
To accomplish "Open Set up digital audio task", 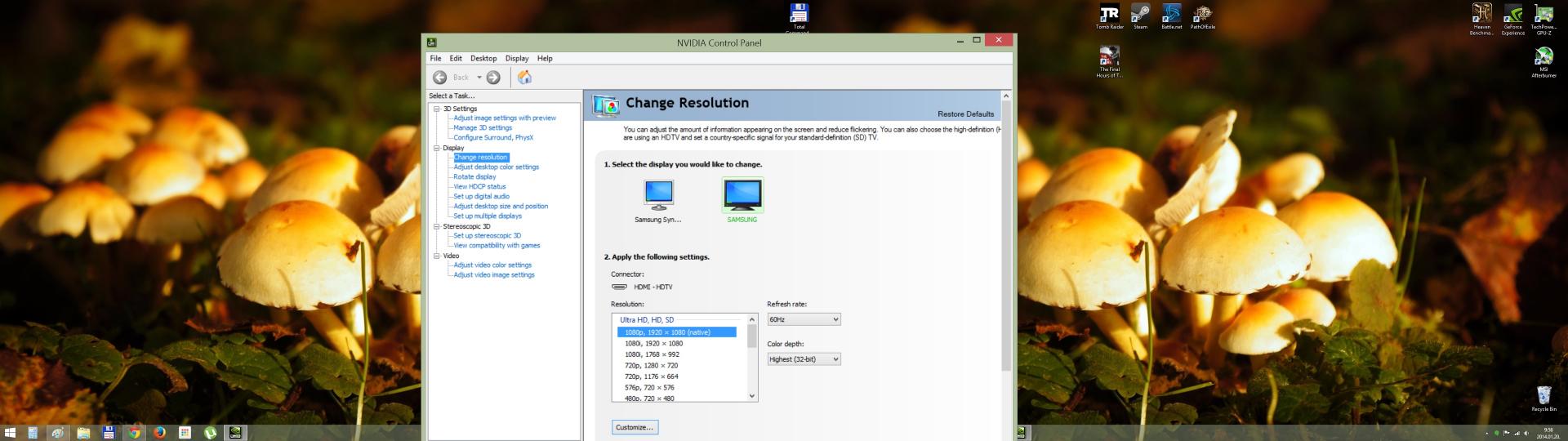I will (481, 197).
